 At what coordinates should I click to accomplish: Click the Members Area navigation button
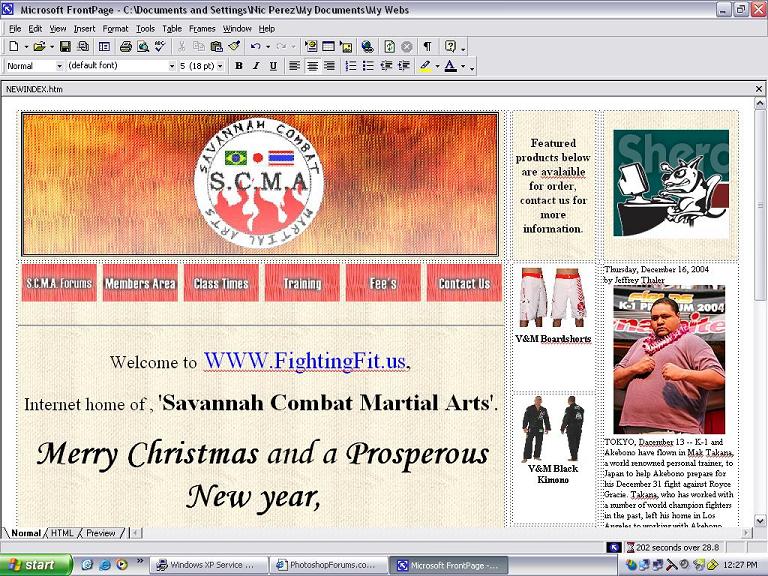(140, 283)
